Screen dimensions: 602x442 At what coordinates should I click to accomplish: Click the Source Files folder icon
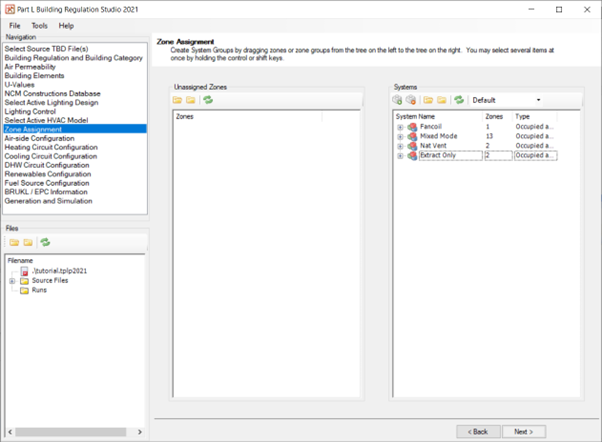(25, 281)
